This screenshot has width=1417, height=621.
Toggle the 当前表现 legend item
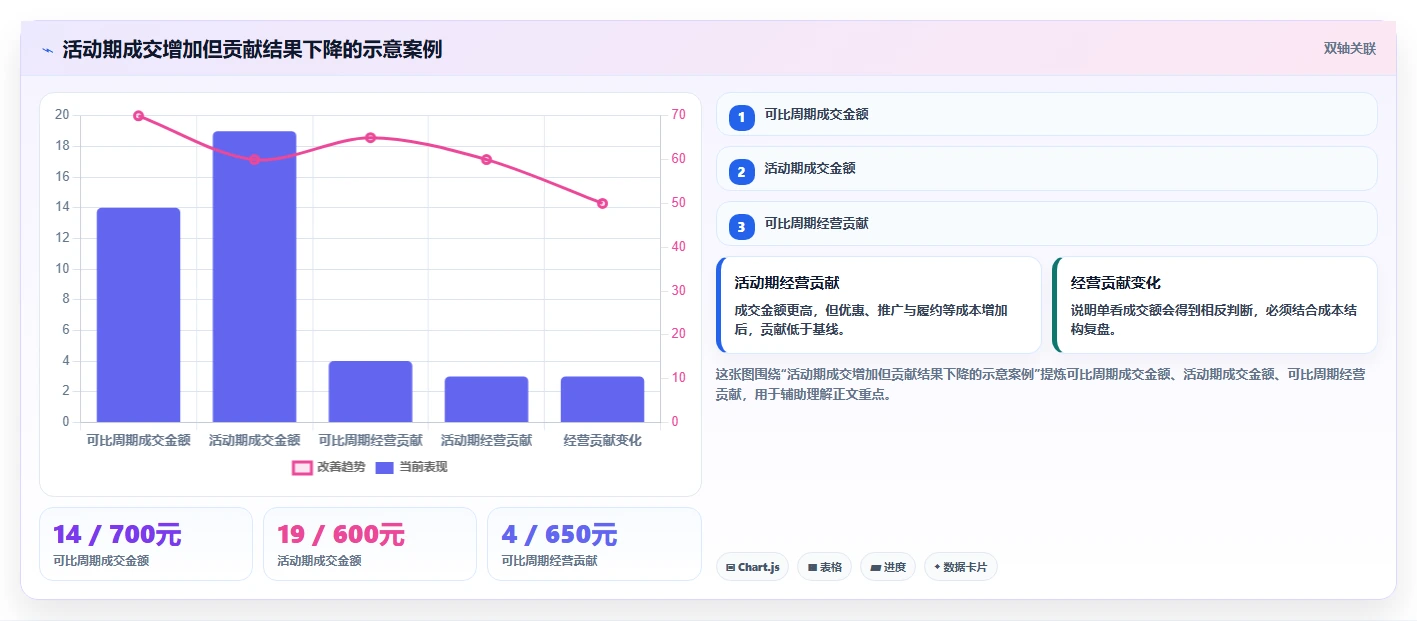[411, 467]
